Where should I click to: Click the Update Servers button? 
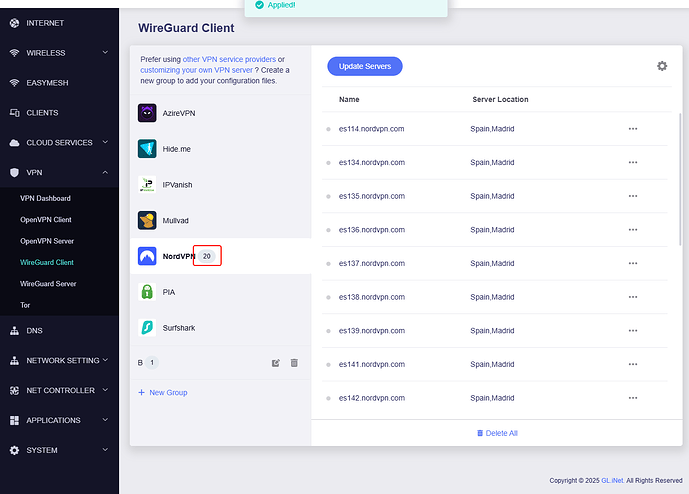(365, 66)
